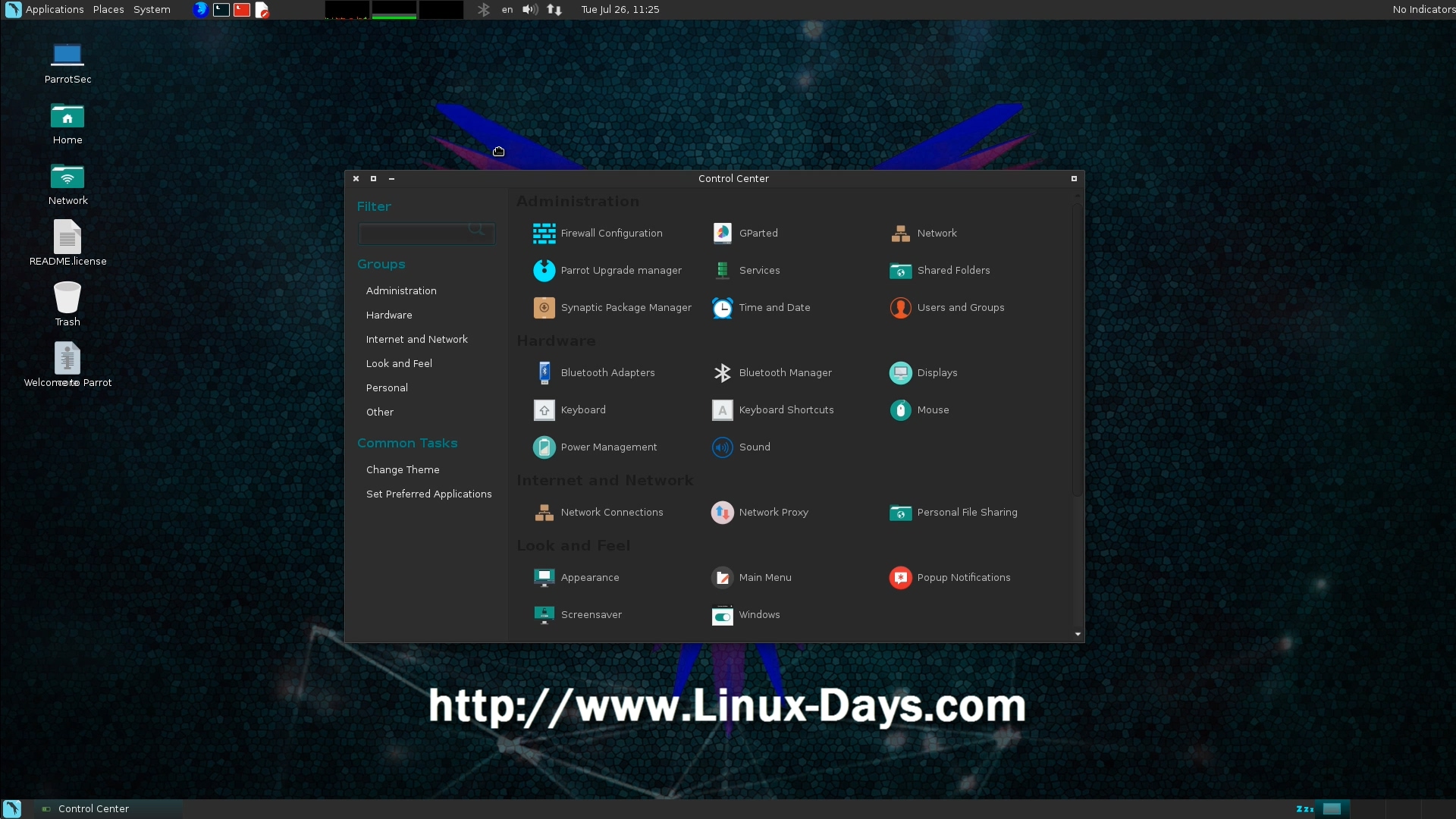This screenshot has height=819, width=1456.
Task: Open Windows settings
Action: pyautogui.click(x=745, y=614)
